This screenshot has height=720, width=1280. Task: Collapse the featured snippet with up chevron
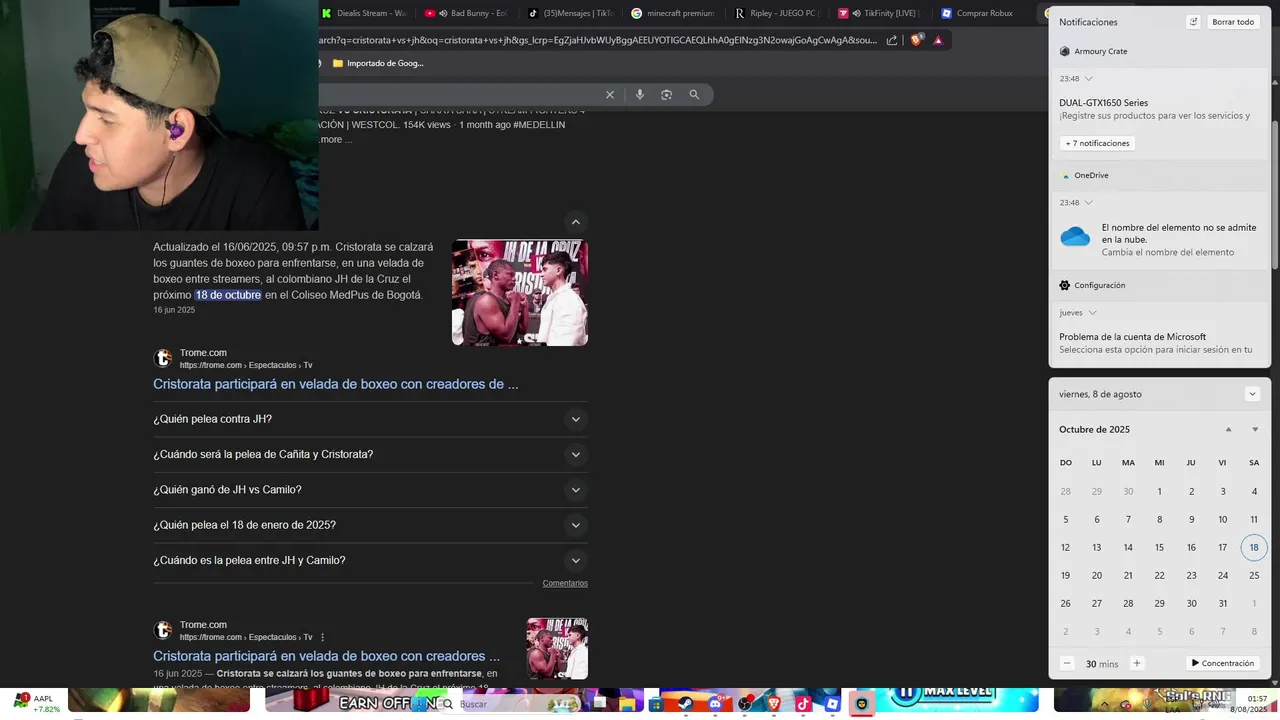(575, 221)
